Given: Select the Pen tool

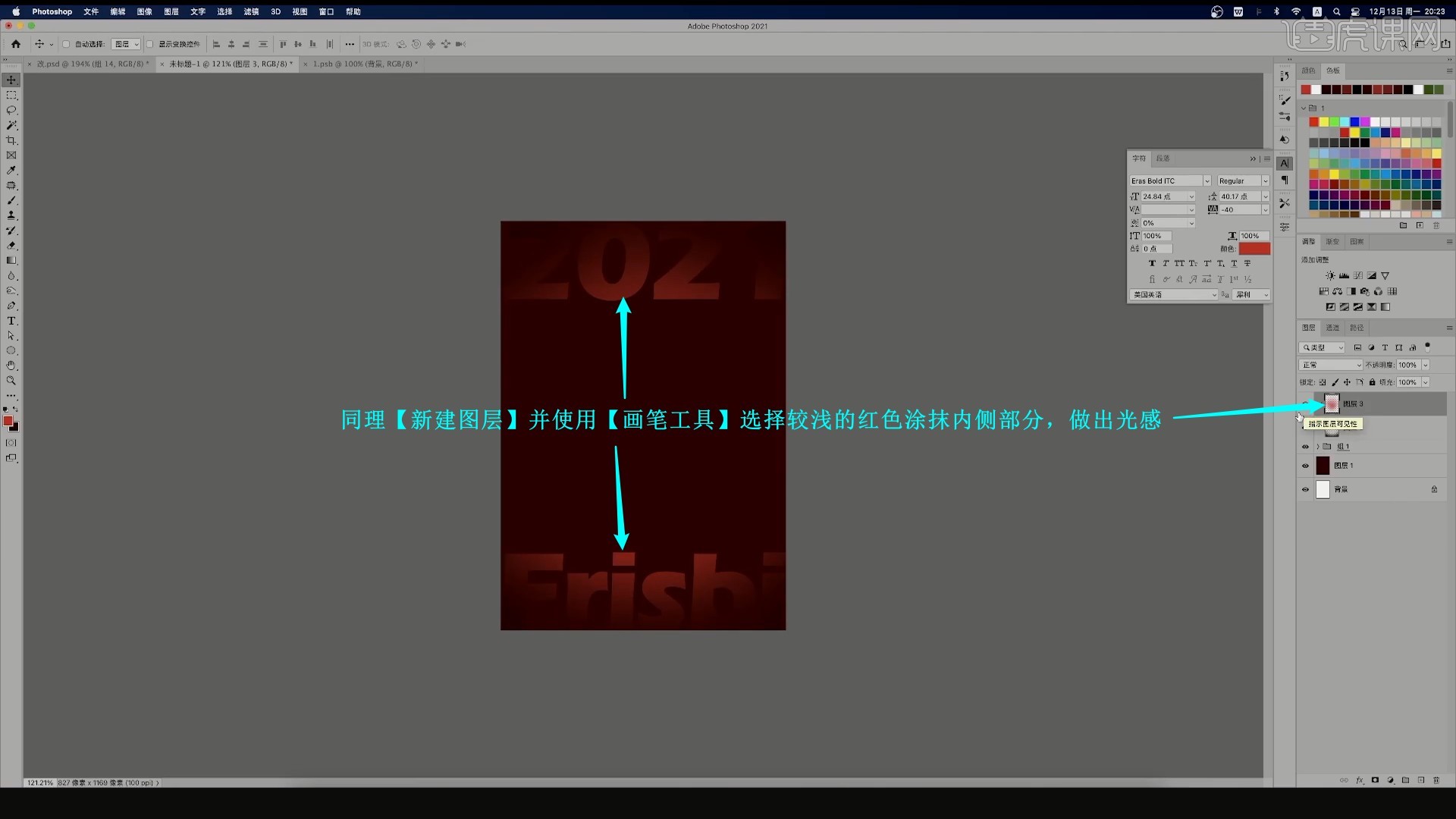Looking at the screenshot, I should click(11, 306).
